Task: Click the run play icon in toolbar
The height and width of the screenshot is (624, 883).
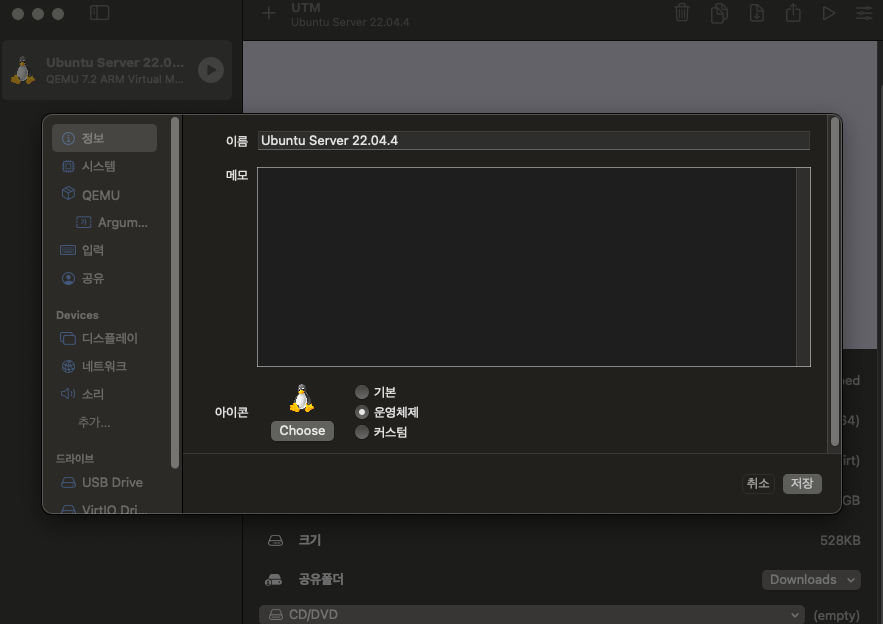Action: [x=828, y=12]
